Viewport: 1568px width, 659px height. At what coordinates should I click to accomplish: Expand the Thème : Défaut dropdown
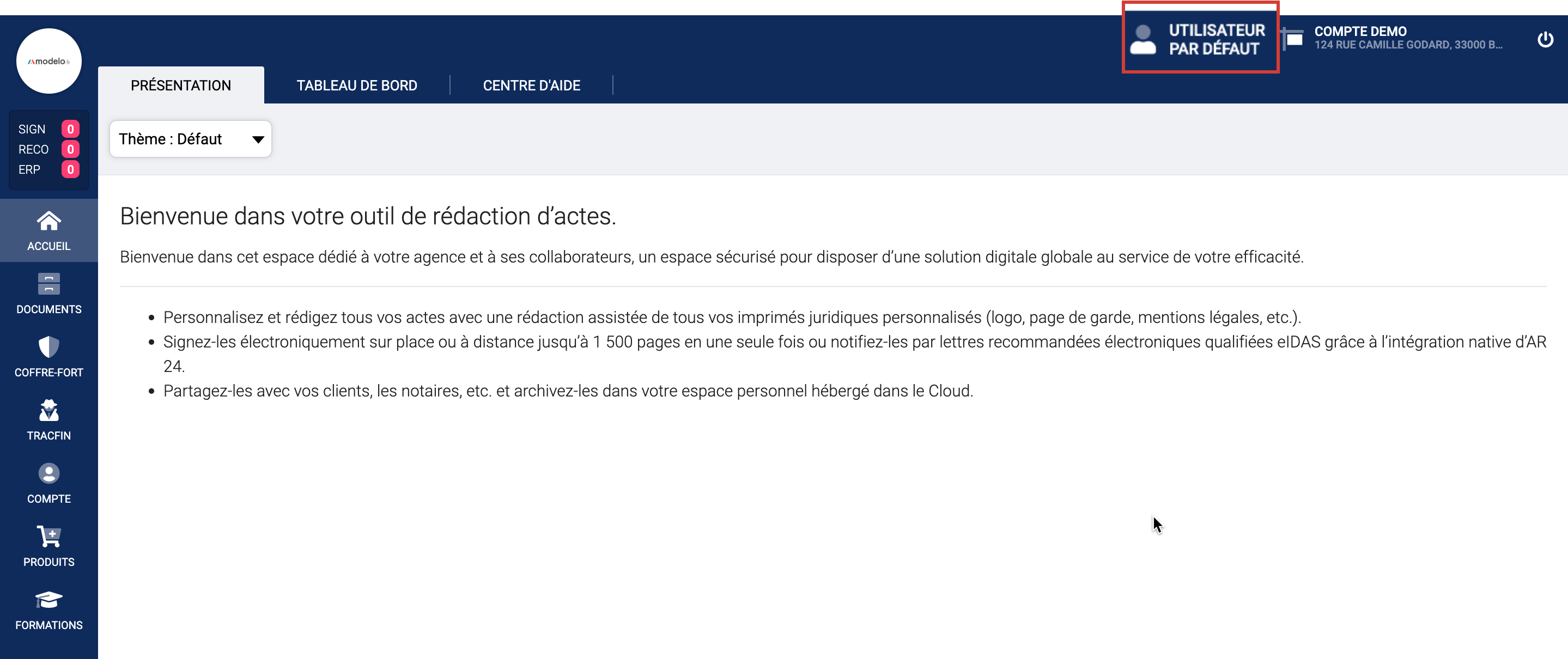pyautogui.click(x=190, y=139)
